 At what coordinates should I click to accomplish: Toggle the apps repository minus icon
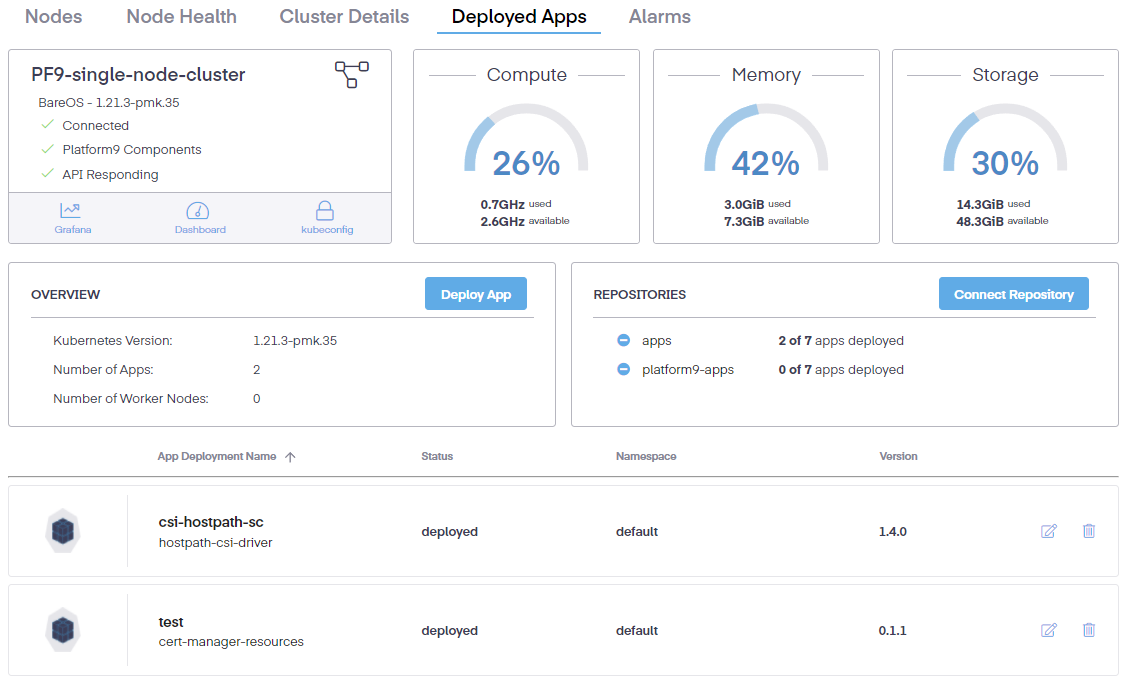(x=623, y=341)
